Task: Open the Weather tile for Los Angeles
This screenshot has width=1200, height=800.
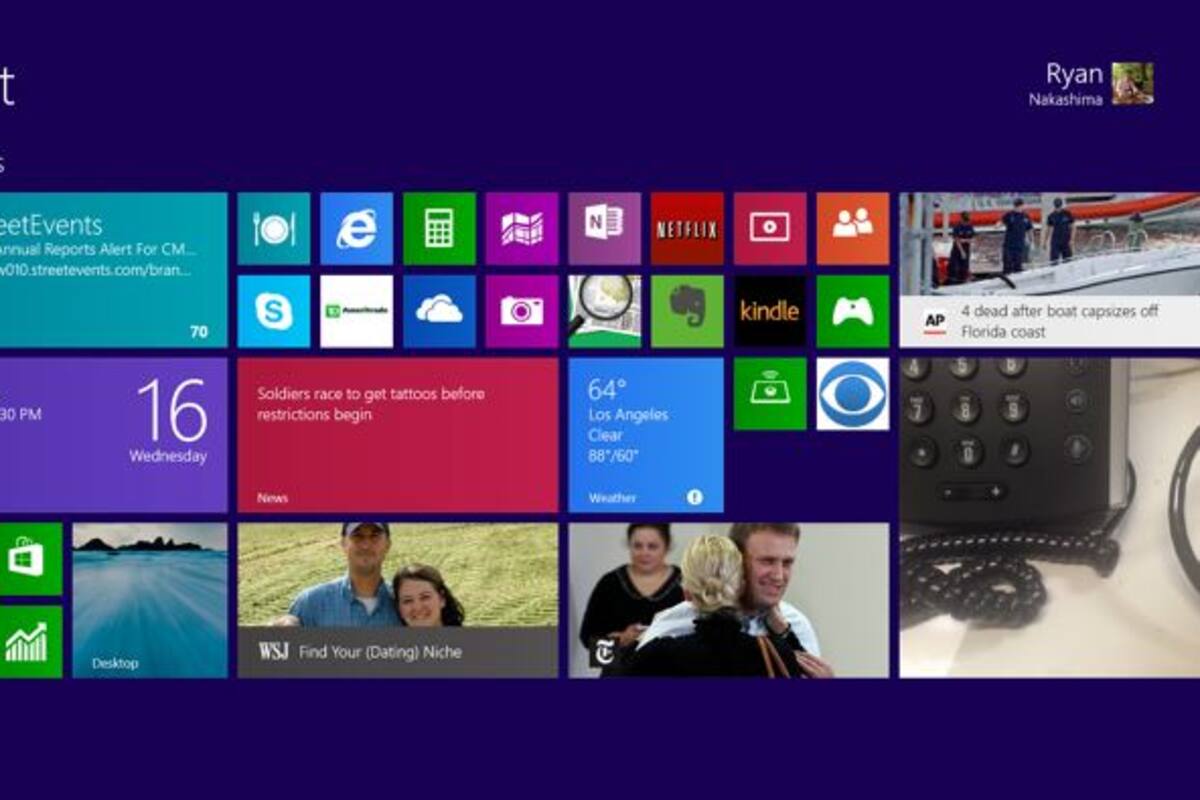Action: click(646, 435)
